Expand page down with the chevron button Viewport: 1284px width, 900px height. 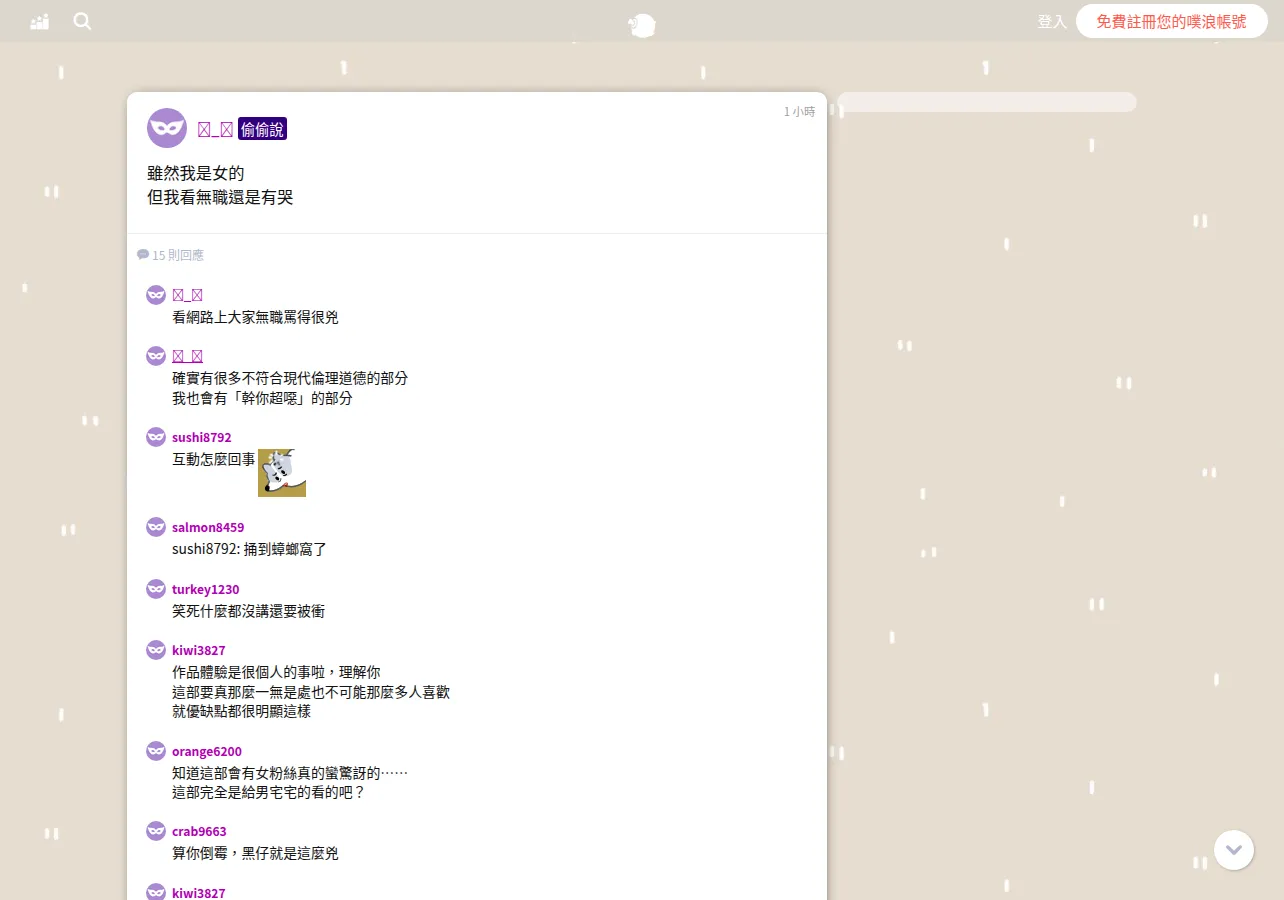tap(1234, 850)
